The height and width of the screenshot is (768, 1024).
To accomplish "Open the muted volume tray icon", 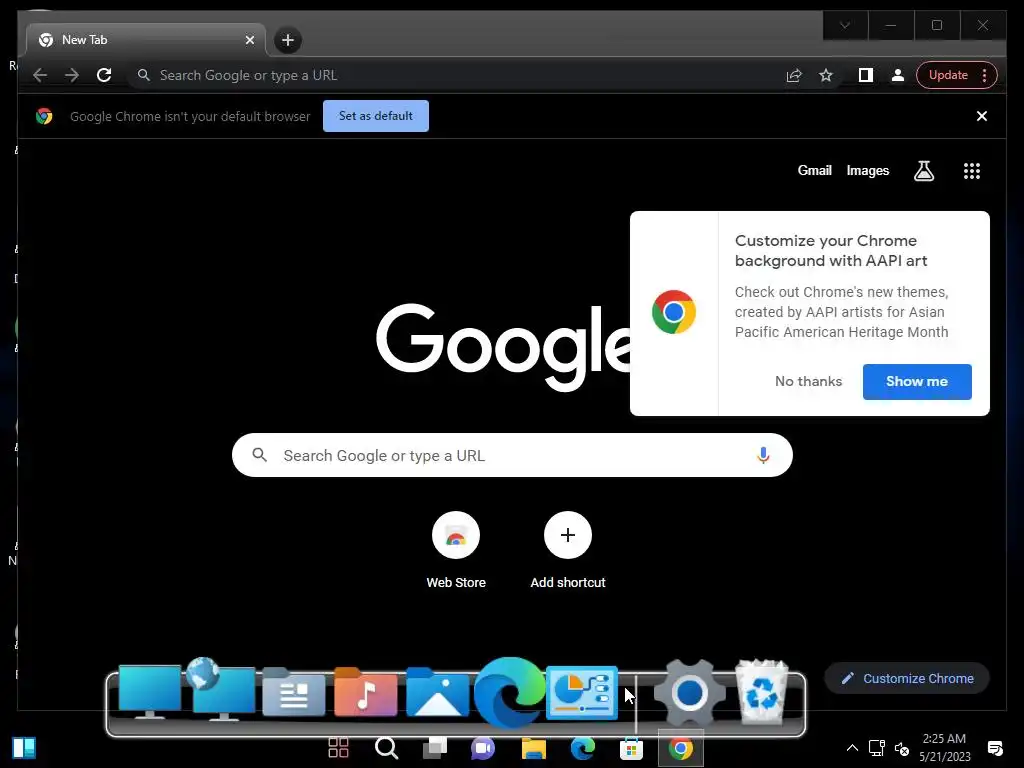I will pos(902,749).
